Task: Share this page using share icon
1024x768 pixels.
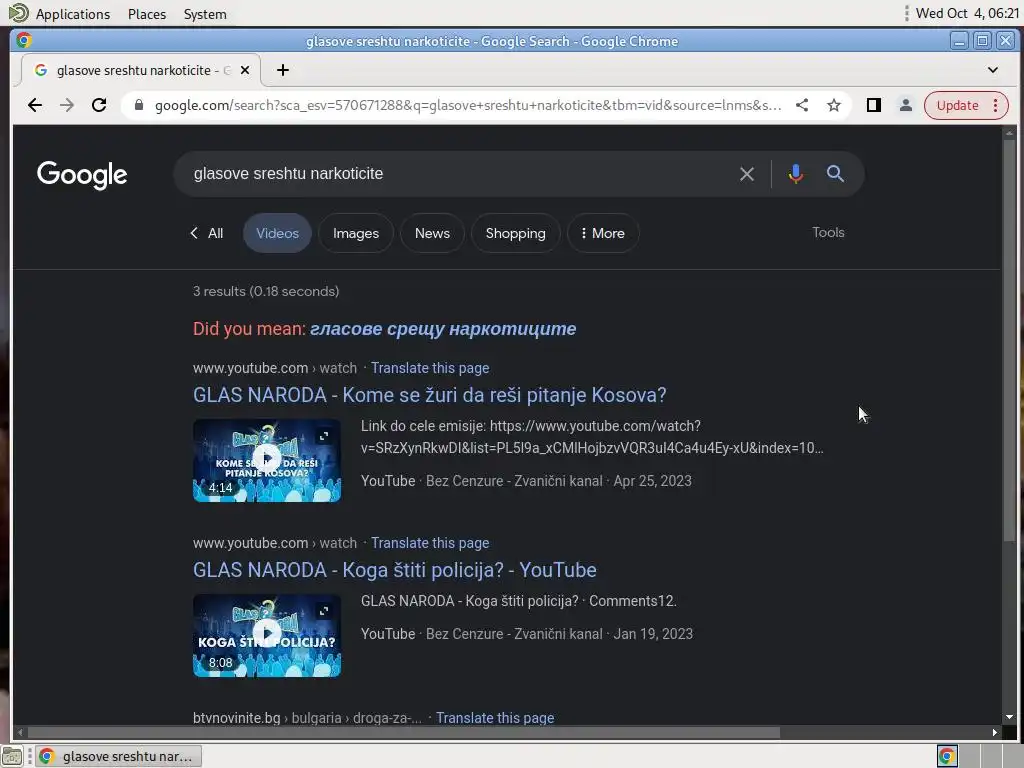Action: click(802, 105)
